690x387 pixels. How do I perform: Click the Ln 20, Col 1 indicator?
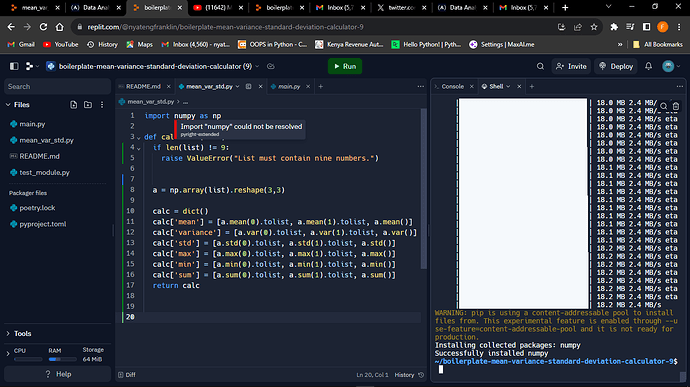pos(372,375)
